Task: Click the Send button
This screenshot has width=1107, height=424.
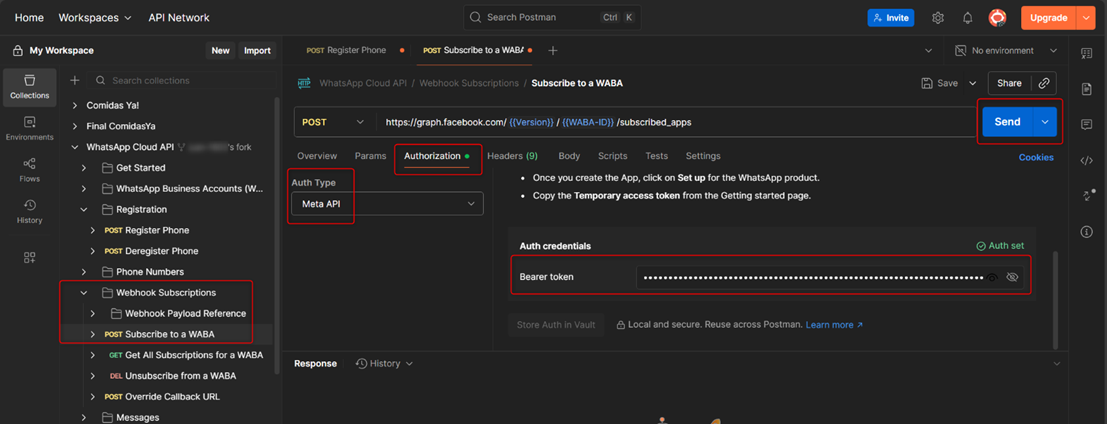Action: [1007, 122]
